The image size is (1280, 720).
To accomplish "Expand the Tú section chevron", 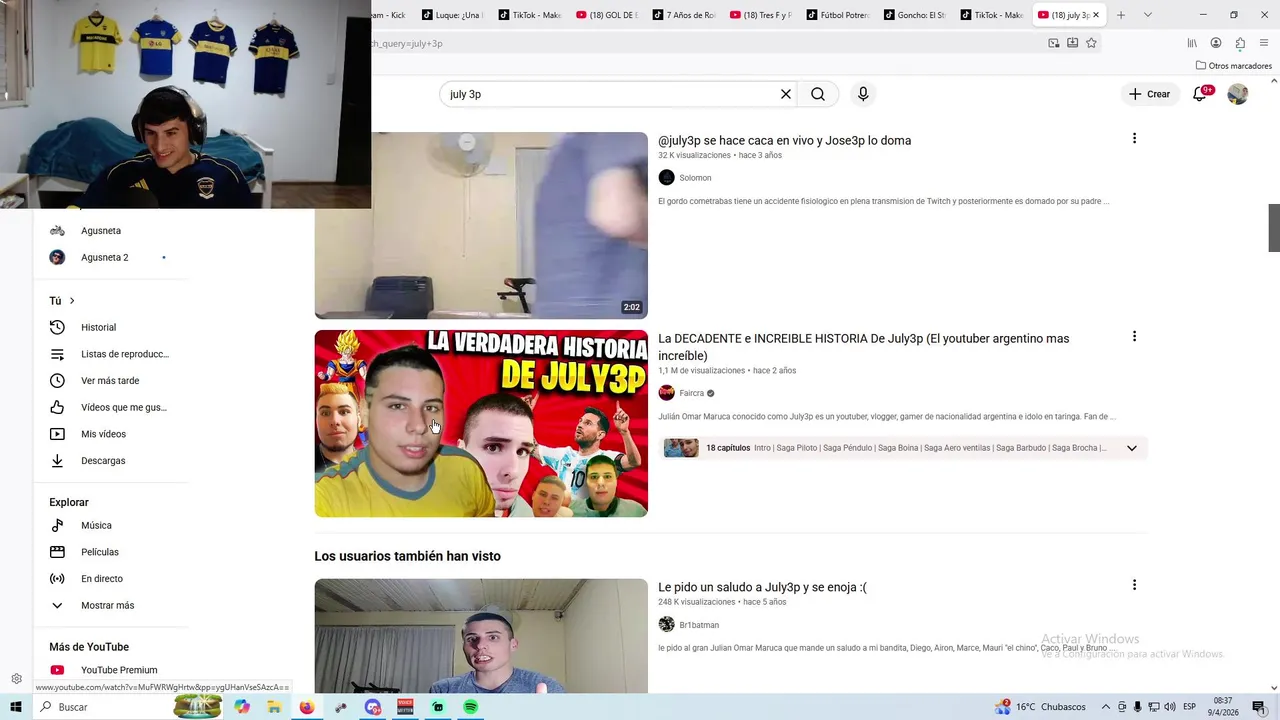I will (72, 301).
